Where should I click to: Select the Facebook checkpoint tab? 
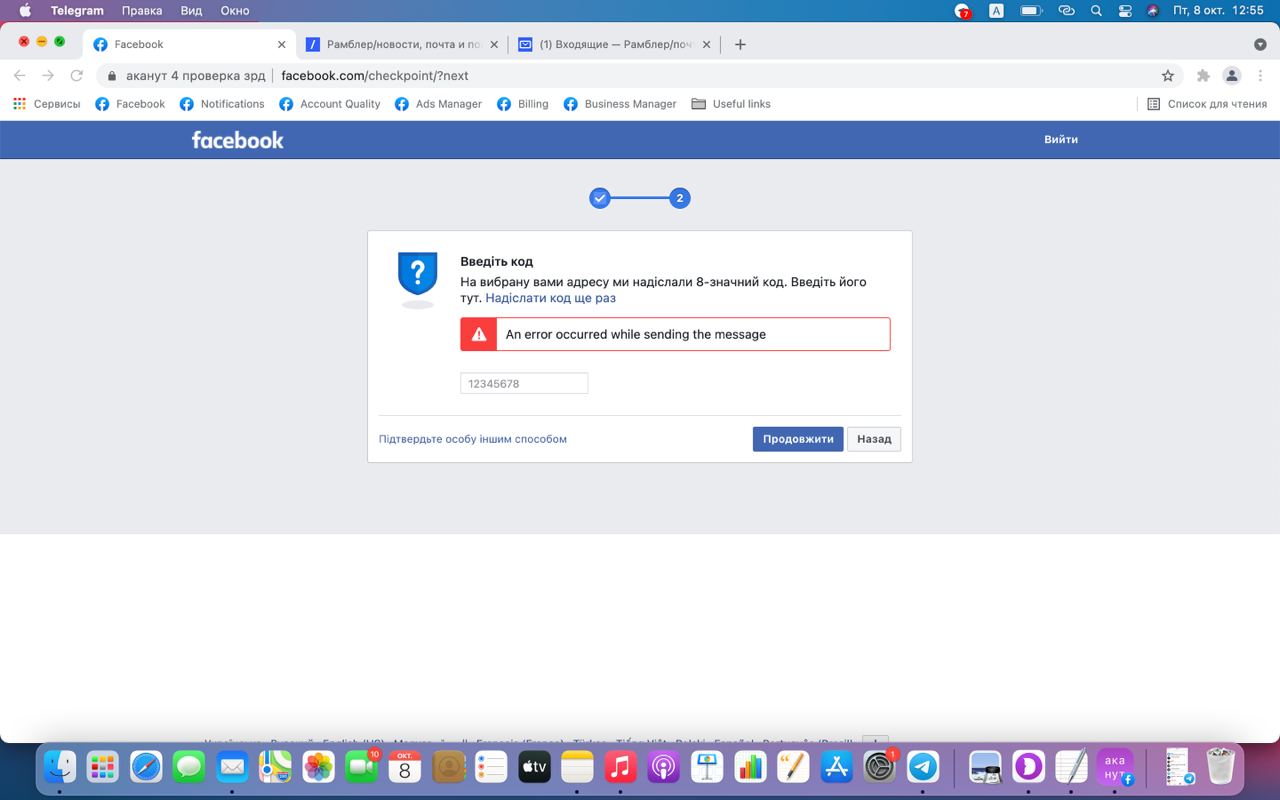tap(190, 44)
